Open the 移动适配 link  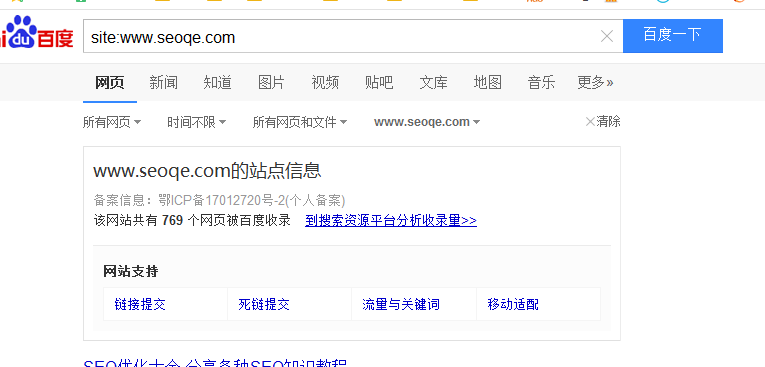coord(513,305)
